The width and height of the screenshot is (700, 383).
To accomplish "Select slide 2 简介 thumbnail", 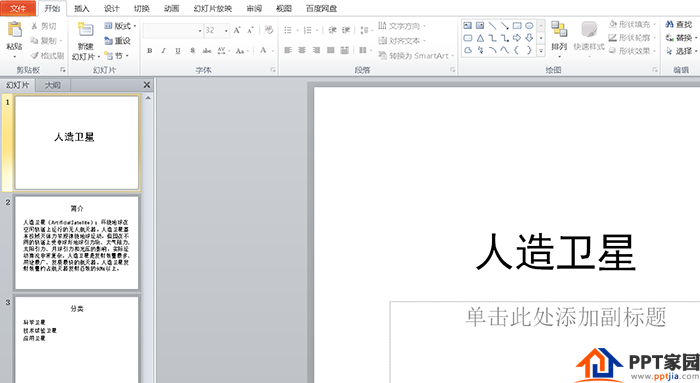I will point(77,242).
